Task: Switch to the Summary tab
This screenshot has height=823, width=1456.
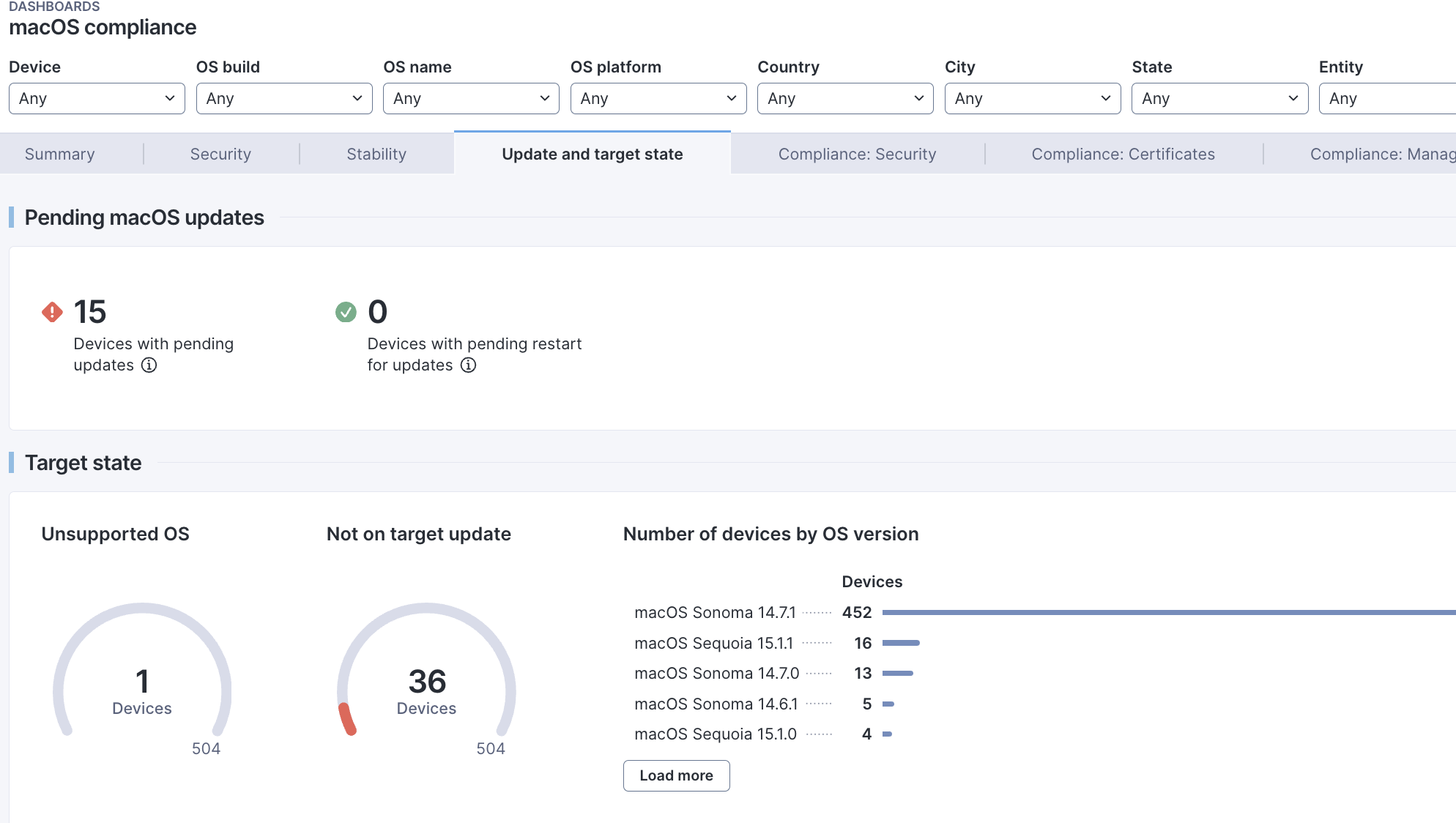Action: [x=59, y=154]
